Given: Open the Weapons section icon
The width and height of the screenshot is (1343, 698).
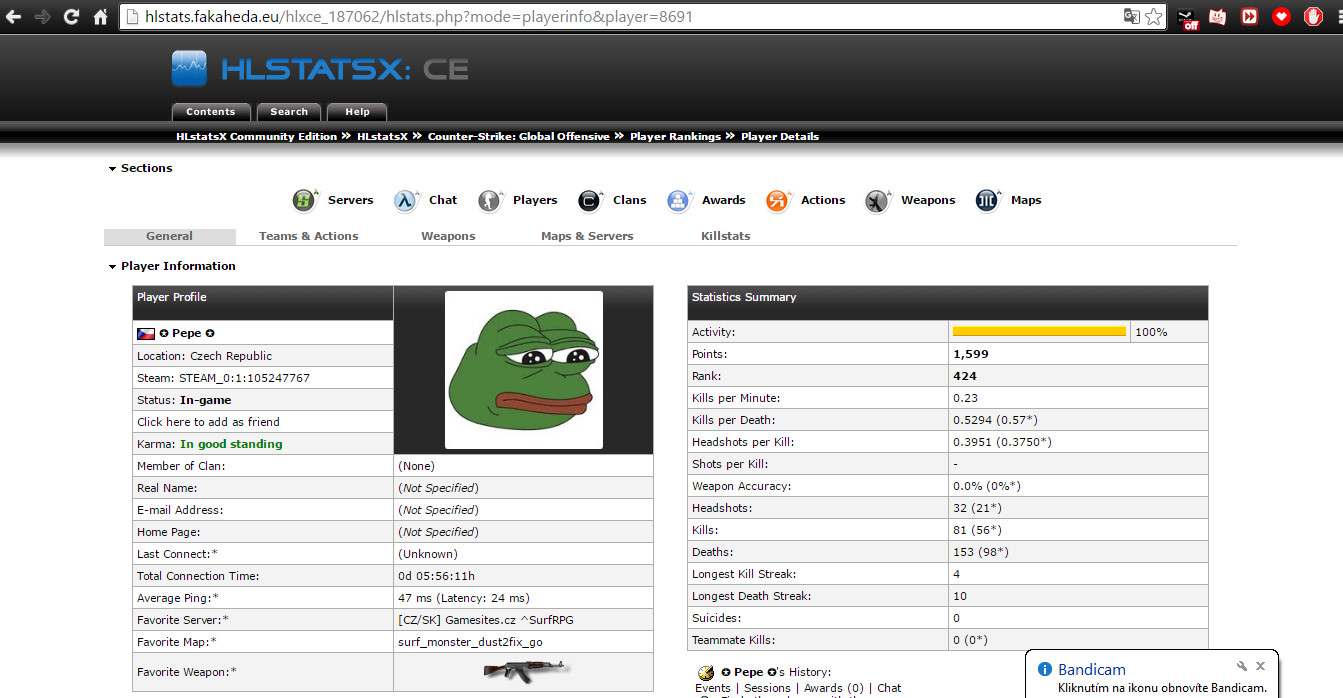Looking at the screenshot, I should tap(878, 201).
